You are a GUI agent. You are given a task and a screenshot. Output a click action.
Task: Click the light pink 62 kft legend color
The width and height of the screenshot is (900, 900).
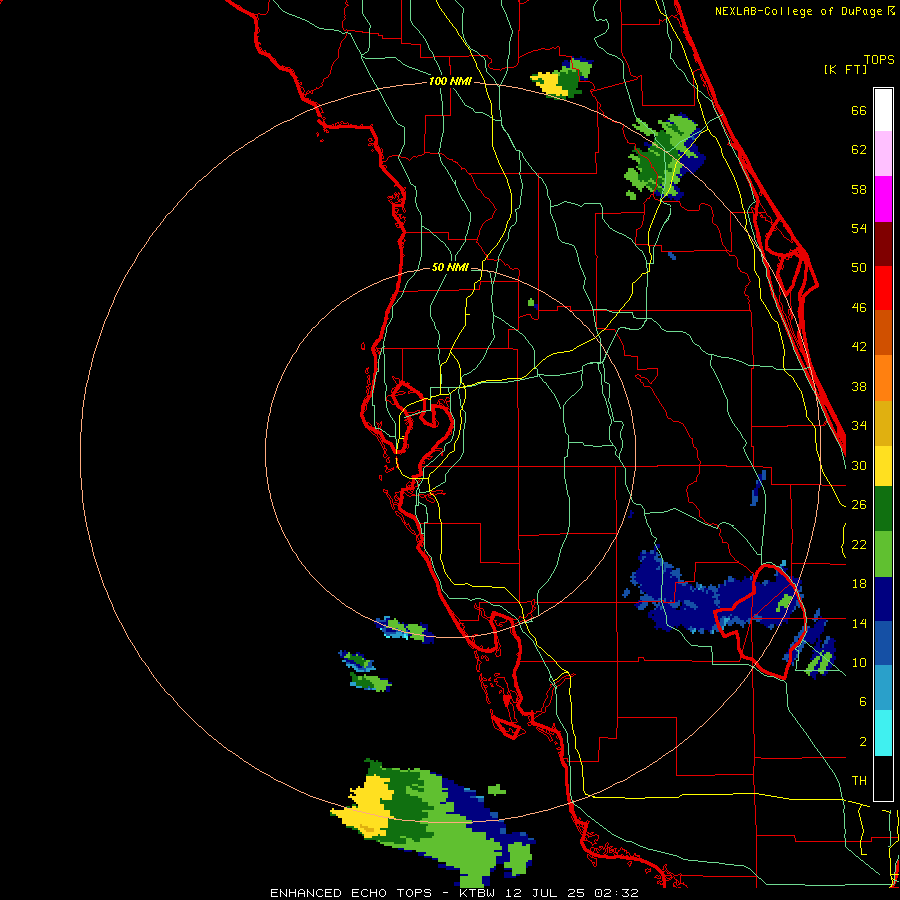coord(883,154)
